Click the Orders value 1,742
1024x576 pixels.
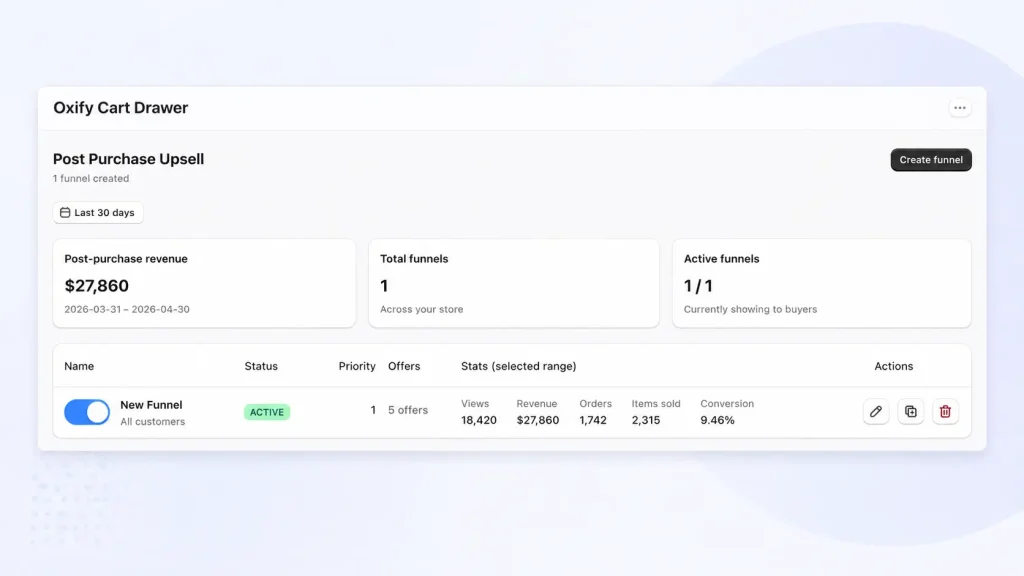click(x=593, y=420)
